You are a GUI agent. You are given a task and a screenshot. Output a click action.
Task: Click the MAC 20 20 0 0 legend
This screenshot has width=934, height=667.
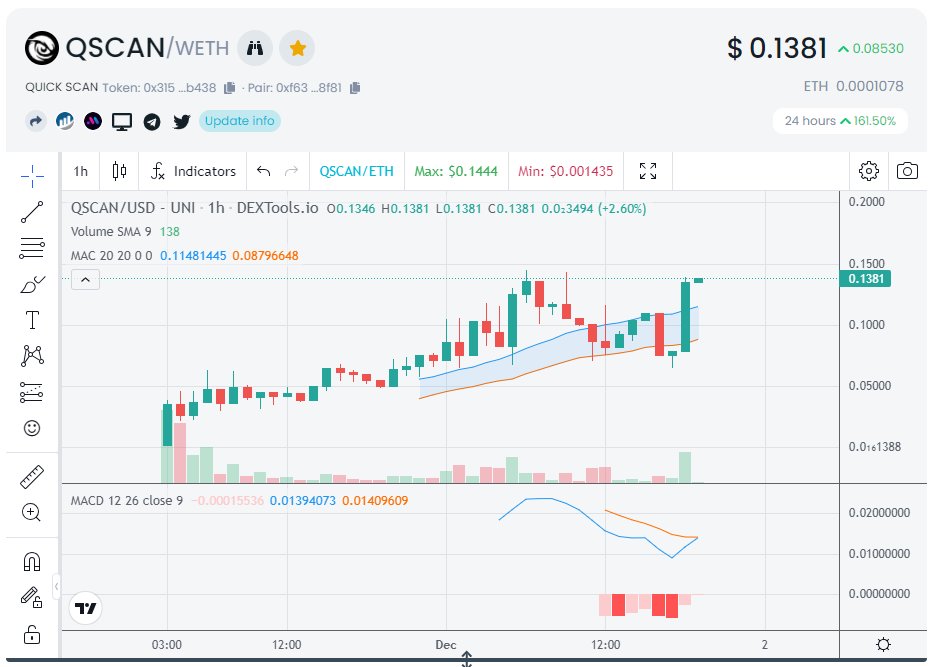(111, 256)
